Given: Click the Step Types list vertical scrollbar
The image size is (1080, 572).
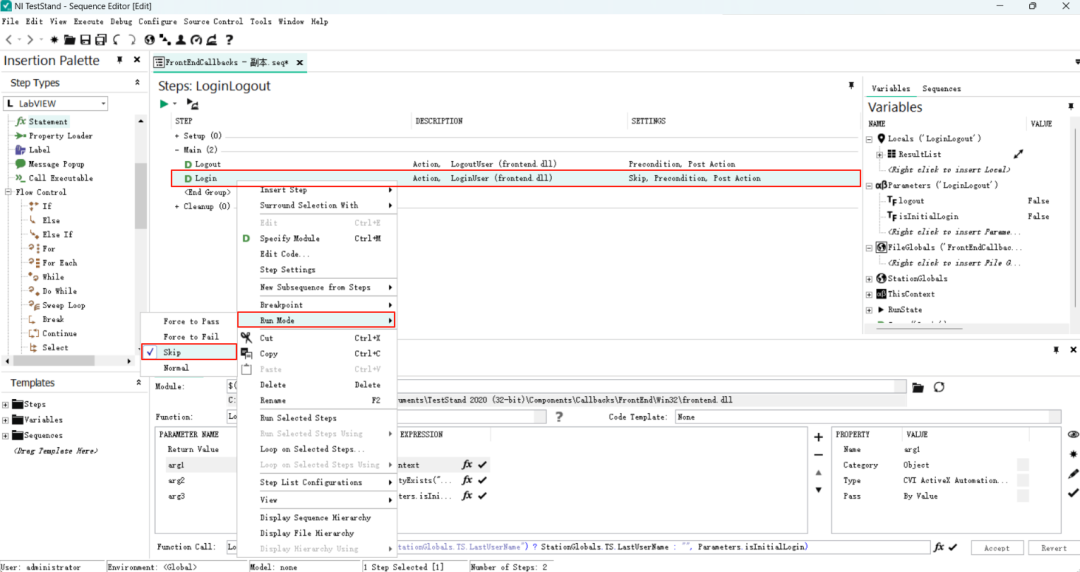Looking at the screenshot, I should (141, 196).
